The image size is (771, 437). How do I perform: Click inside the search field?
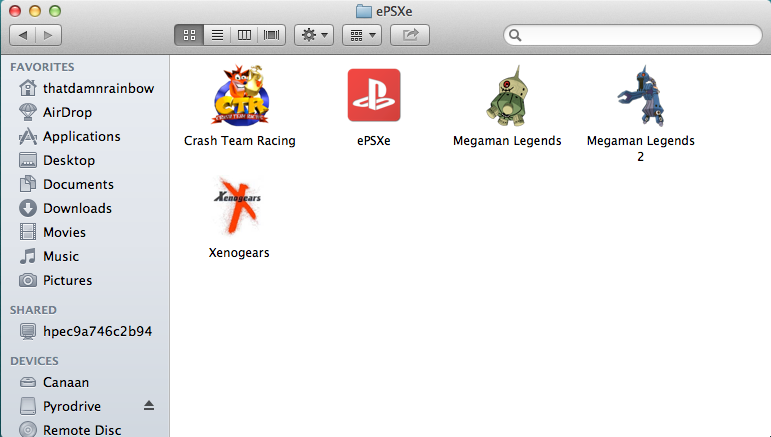point(633,35)
